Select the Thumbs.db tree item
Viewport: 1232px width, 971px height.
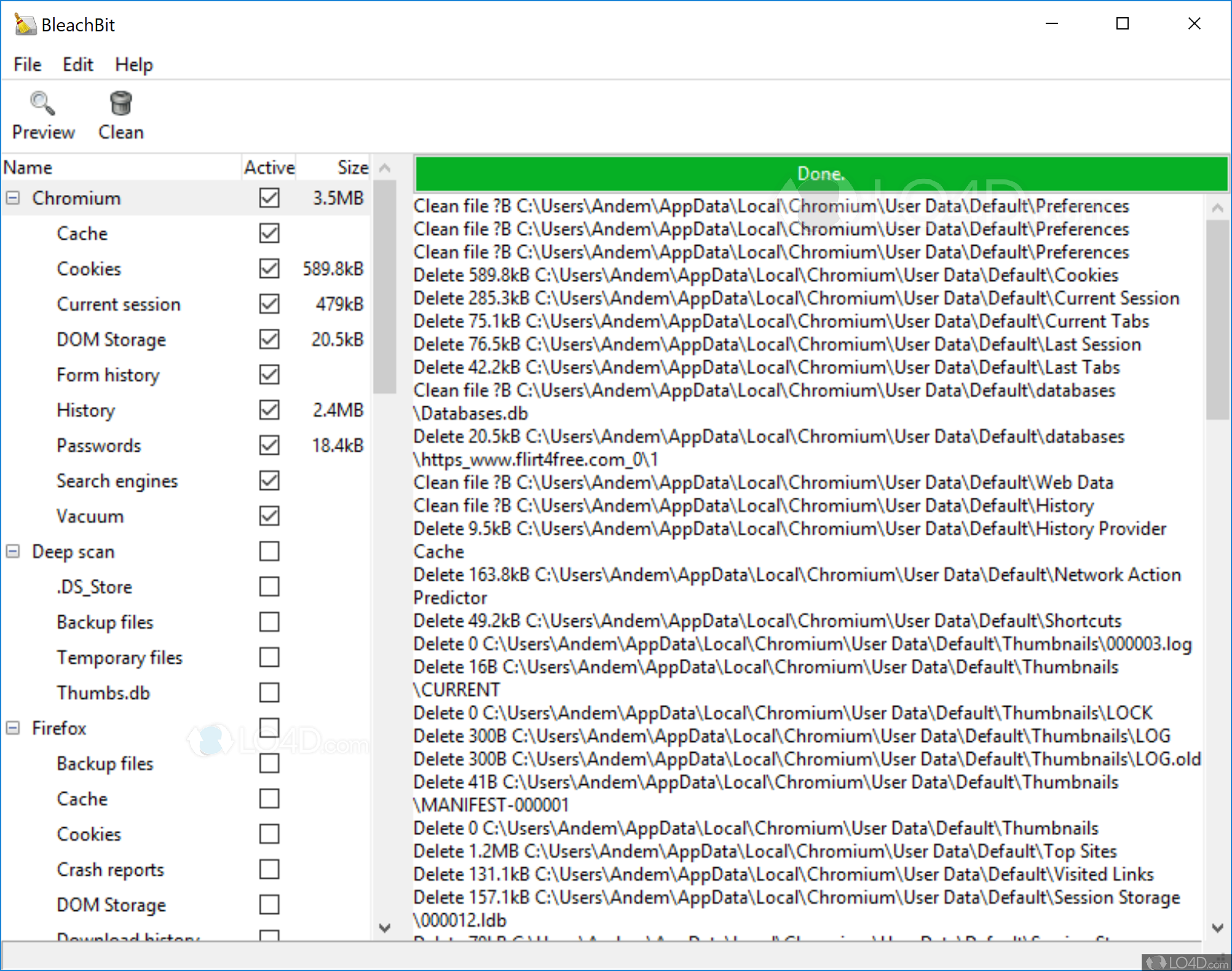coord(103,693)
